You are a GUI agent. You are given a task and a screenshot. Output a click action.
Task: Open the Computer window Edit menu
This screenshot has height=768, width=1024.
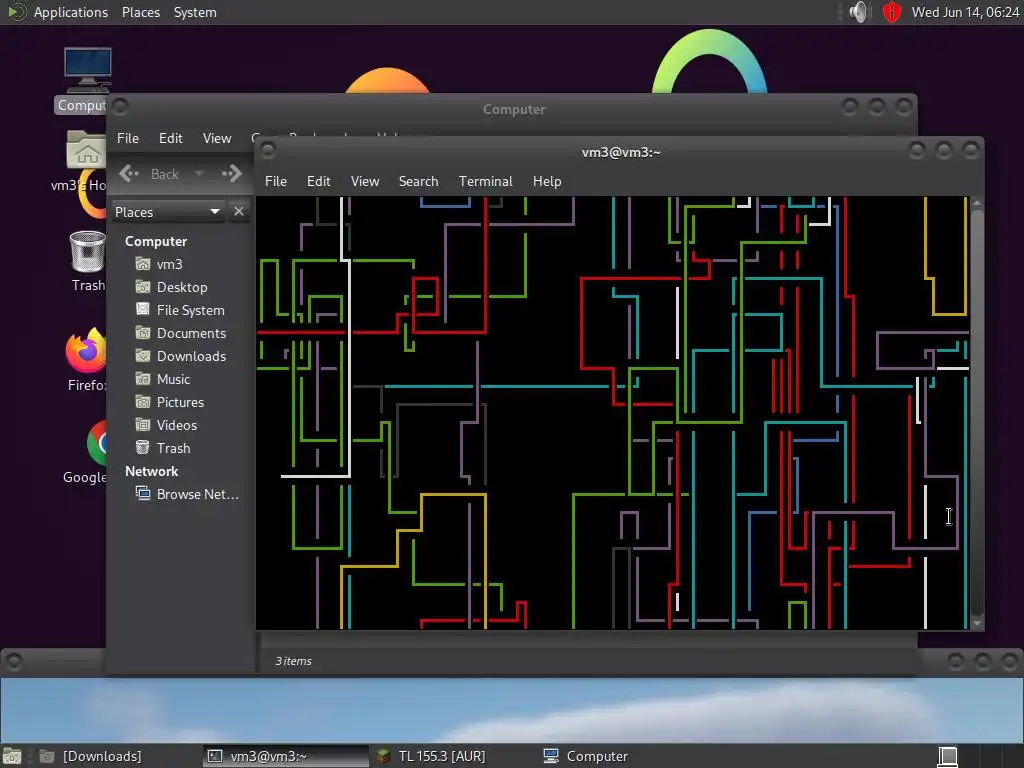coord(170,138)
